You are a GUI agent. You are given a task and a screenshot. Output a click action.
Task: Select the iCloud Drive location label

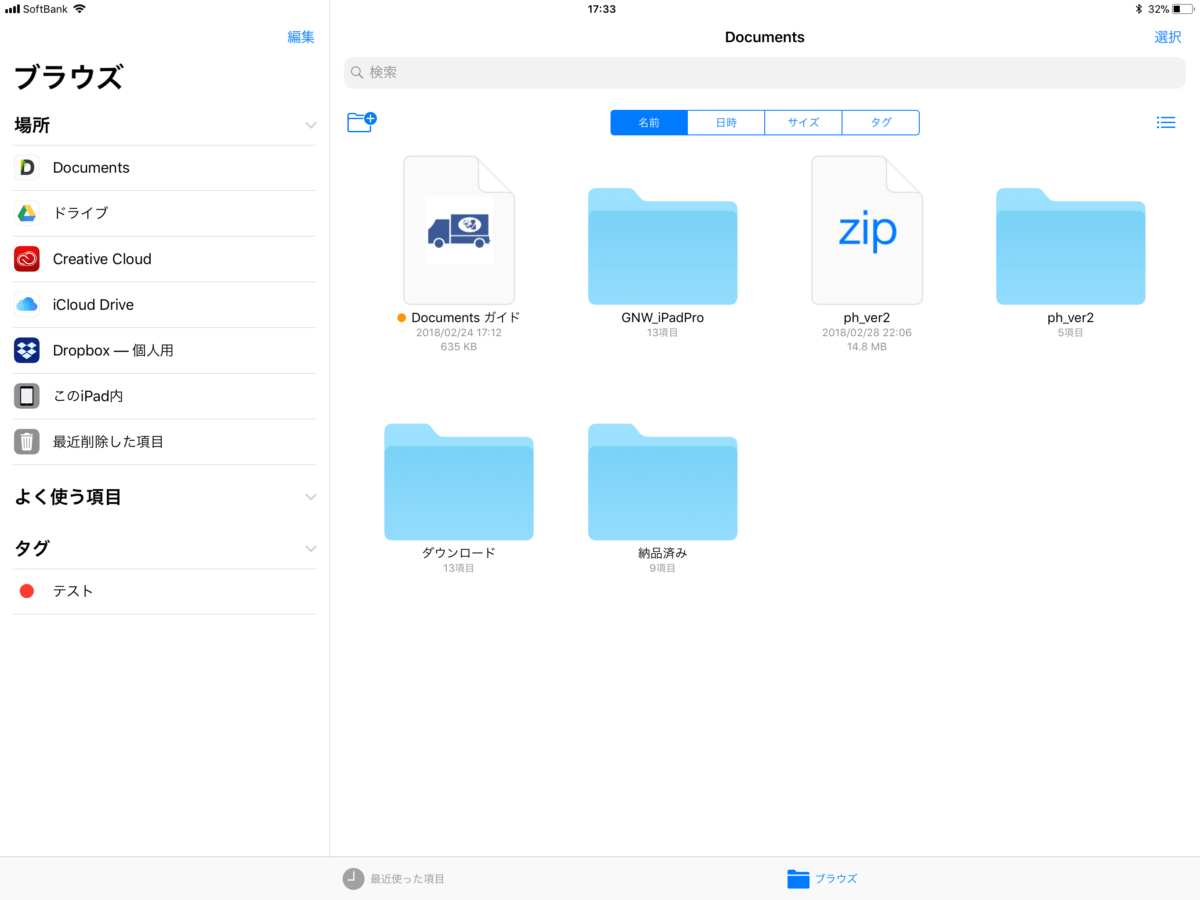tap(93, 305)
